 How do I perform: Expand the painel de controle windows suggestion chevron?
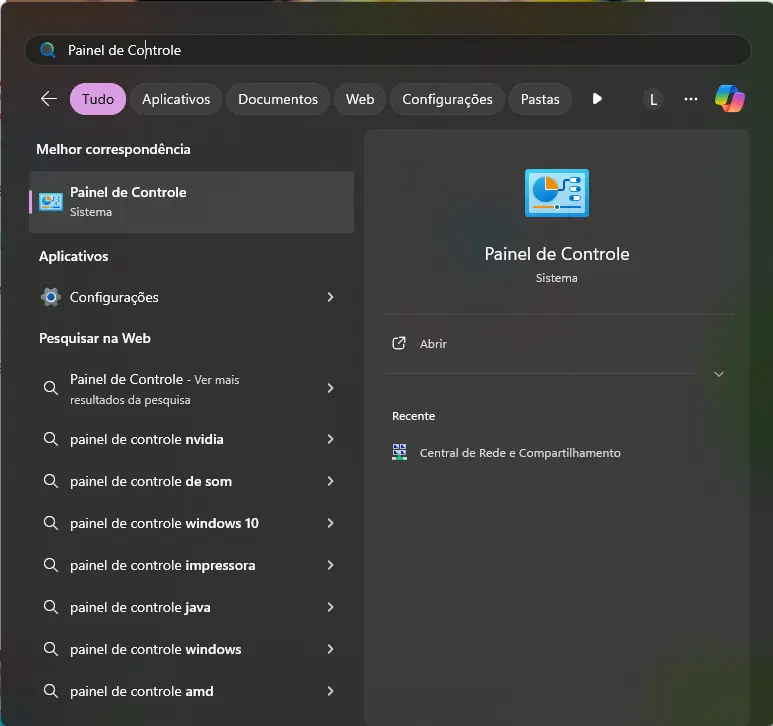330,649
